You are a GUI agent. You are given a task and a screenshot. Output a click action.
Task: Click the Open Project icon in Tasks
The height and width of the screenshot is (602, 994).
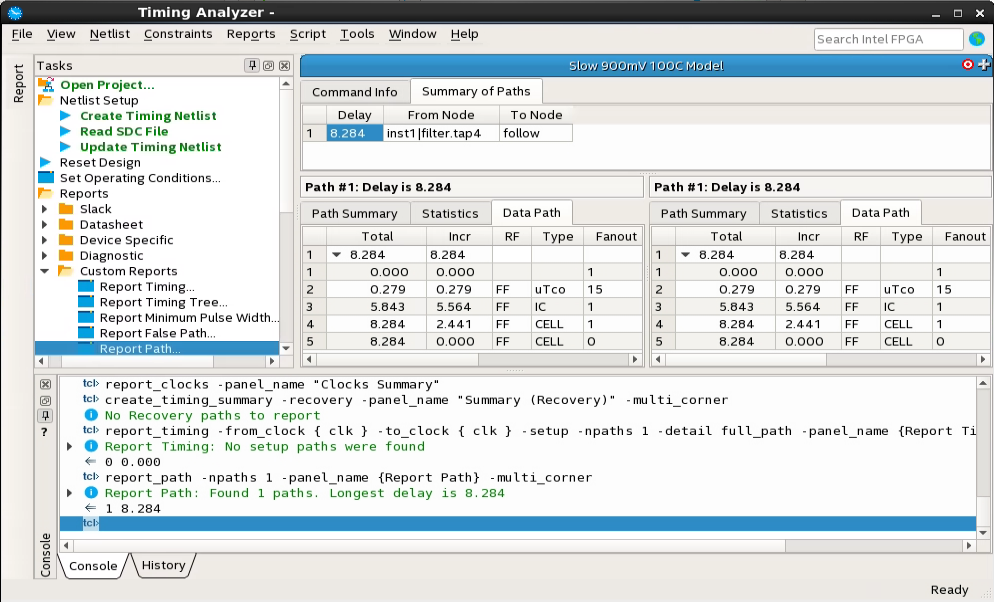46,85
